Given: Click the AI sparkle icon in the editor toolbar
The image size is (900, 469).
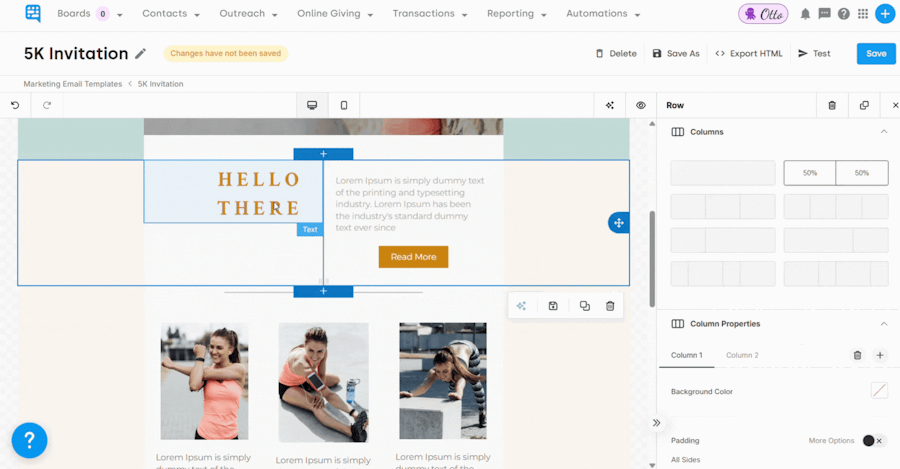Looking at the screenshot, I should (610, 105).
